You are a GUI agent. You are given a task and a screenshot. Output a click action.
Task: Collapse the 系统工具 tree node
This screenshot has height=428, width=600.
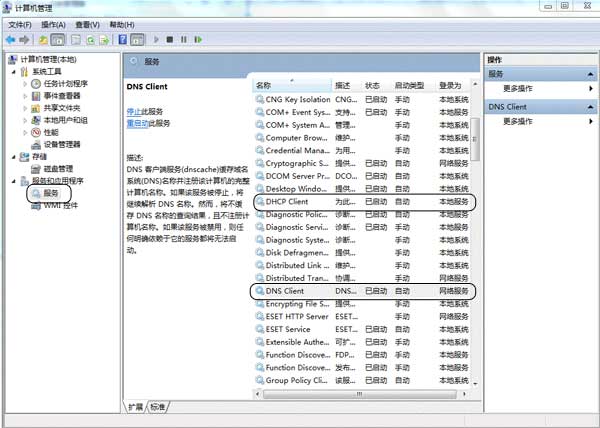point(13,72)
